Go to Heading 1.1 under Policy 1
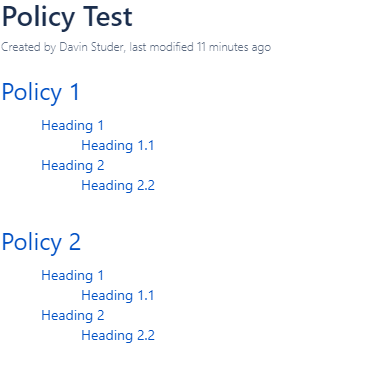The height and width of the screenshot is (377, 390). click(x=118, y=146)
